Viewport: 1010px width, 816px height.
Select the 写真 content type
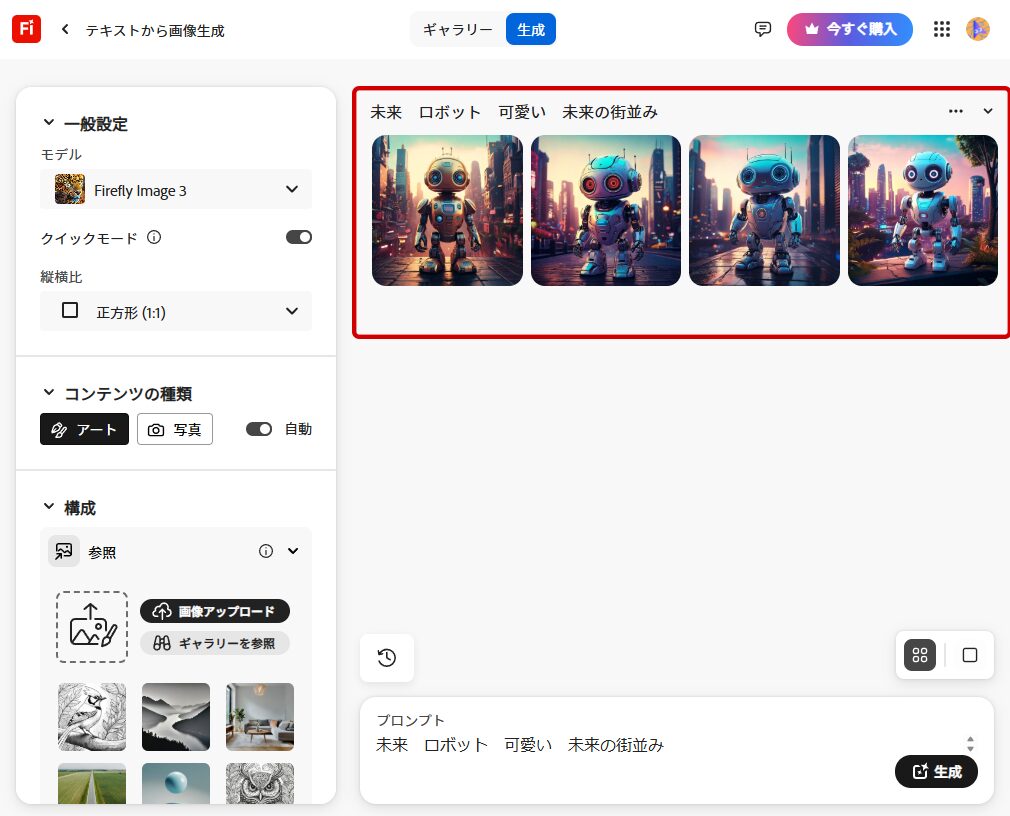175,429
